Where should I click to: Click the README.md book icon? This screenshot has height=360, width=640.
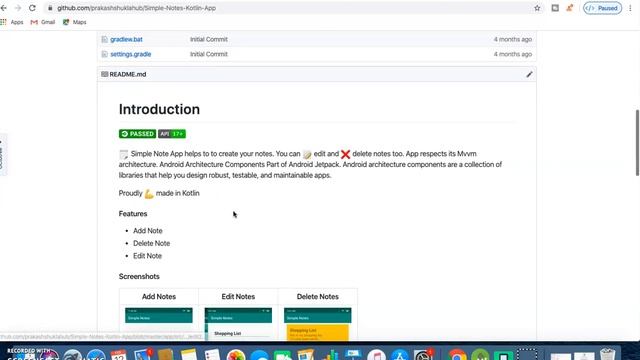(x=104, y=74)
